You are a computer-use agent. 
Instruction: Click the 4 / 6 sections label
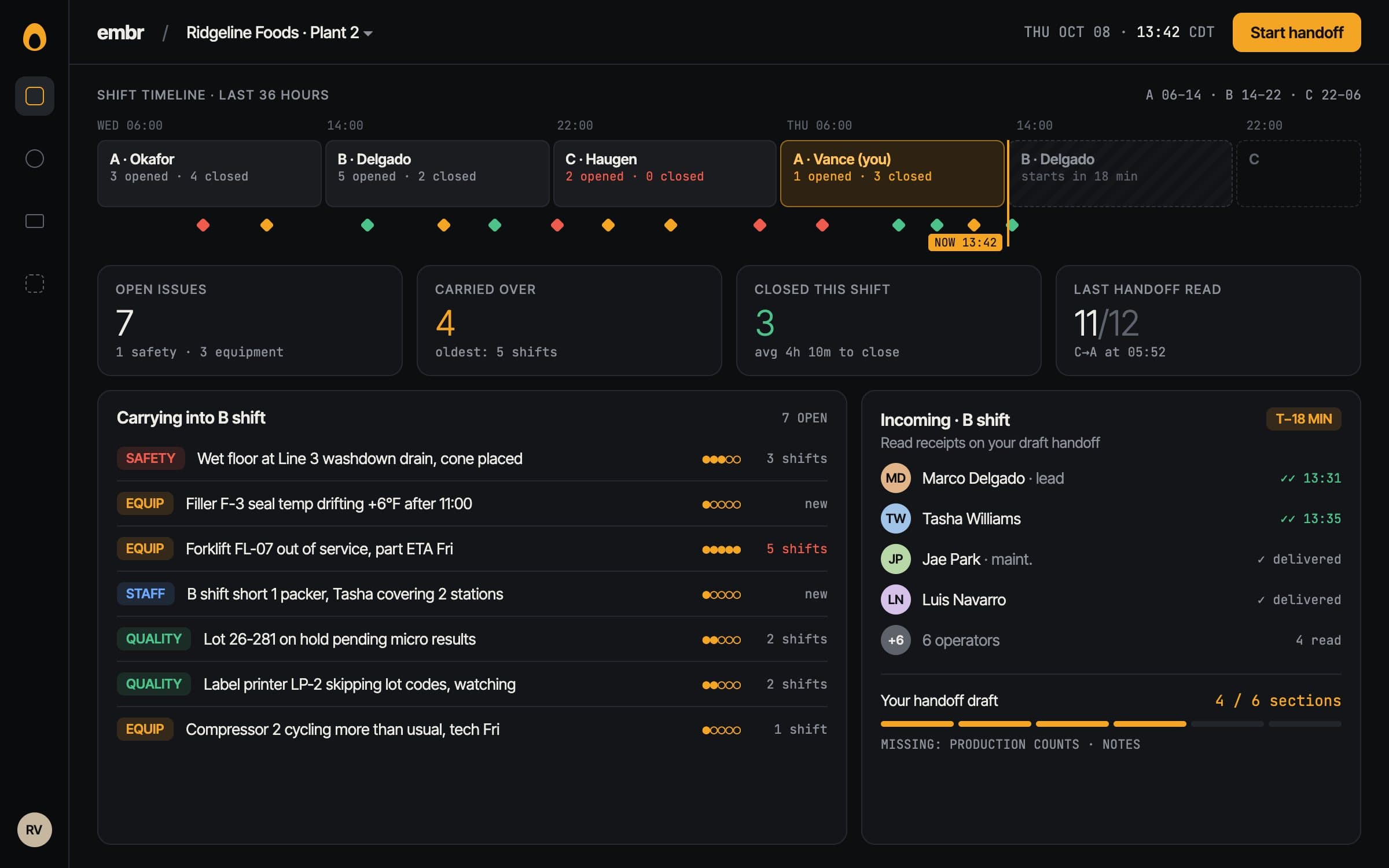tap(1278, 701)
